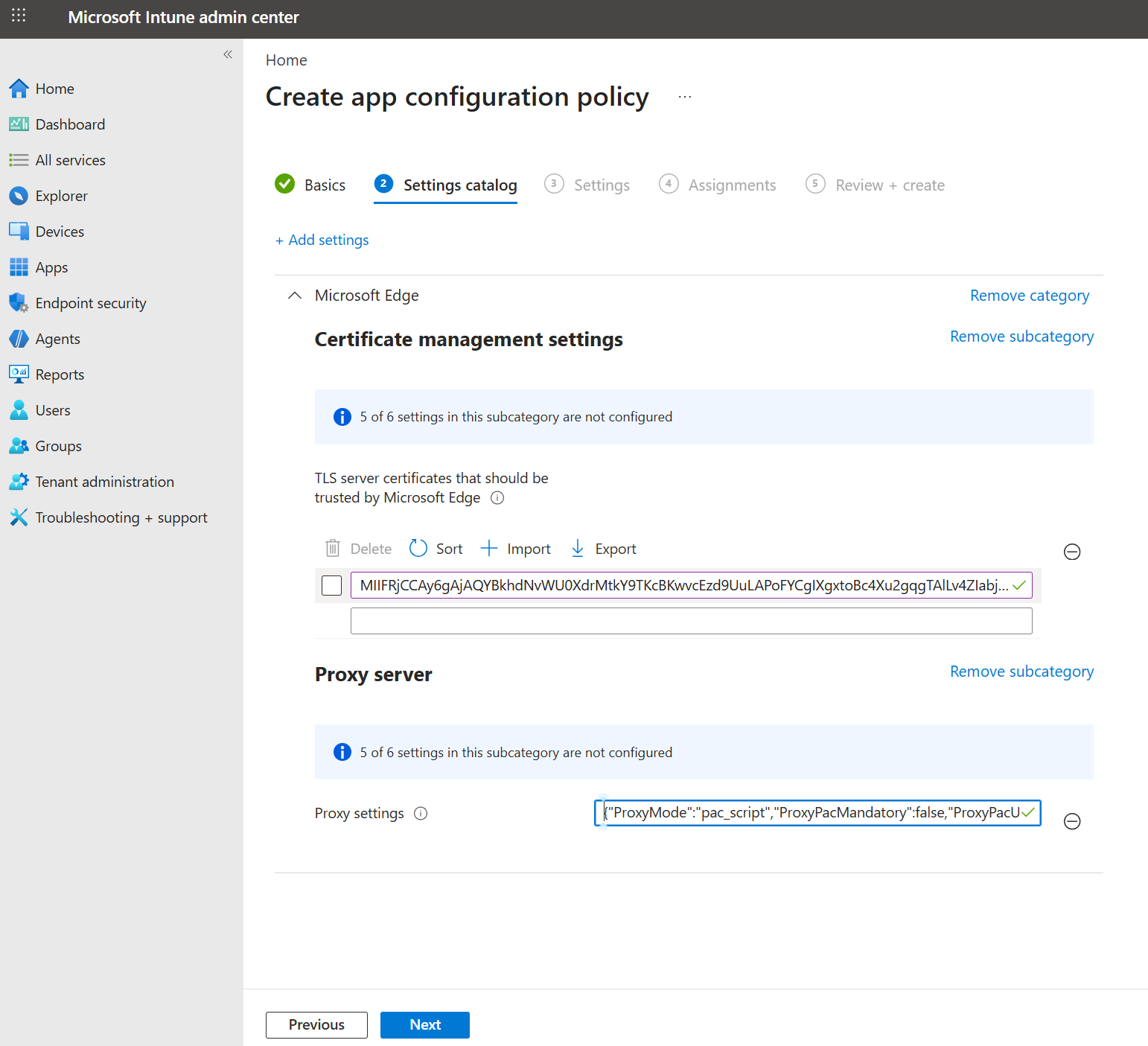The image size is (1148, 1046).
Task: Click the Troubleshooting + support tools icon
Action: point(19,517)
